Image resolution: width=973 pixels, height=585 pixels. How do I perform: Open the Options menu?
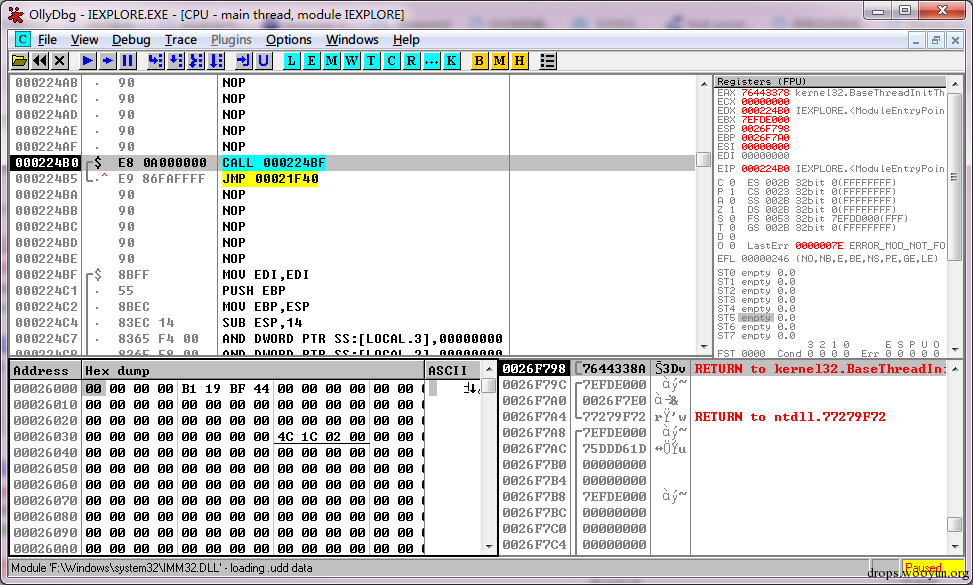pyautogui.click(x=289, y=40)
